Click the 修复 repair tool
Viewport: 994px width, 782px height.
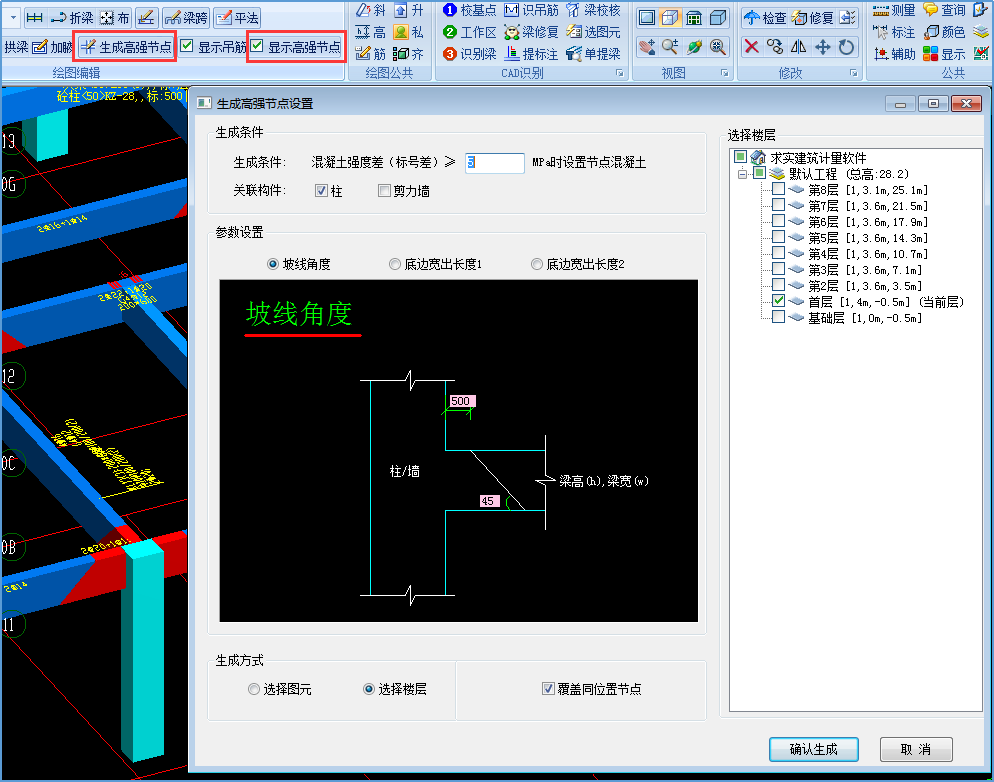coord(812,18)
